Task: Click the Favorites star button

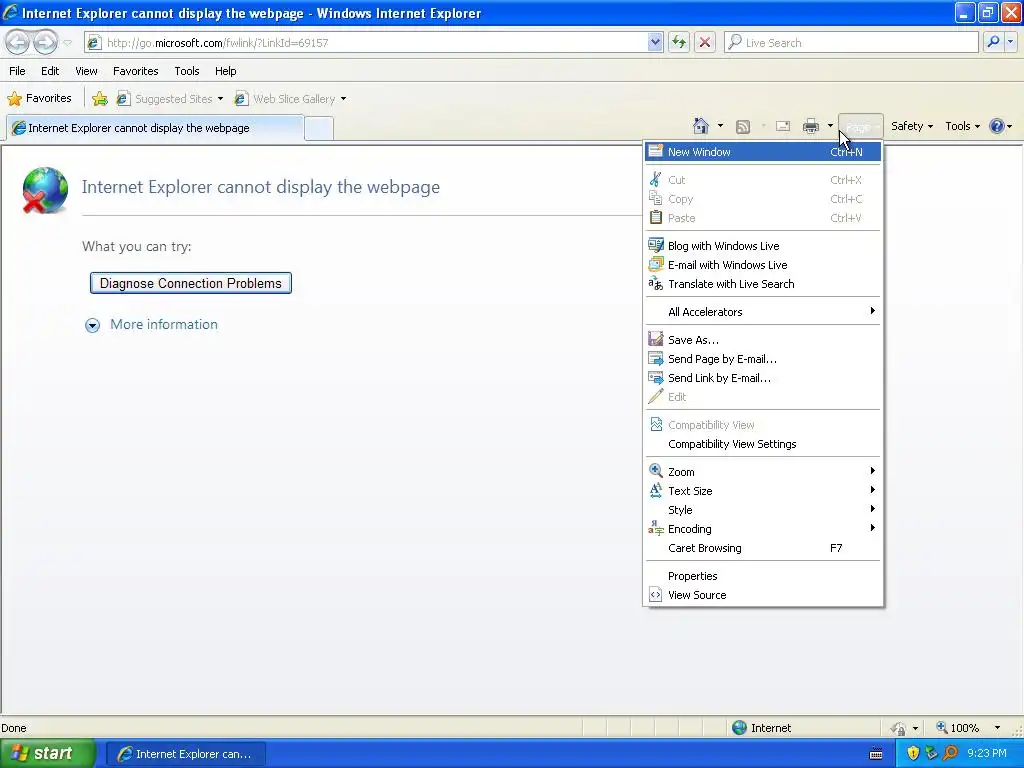Action: tap(39, 99)
